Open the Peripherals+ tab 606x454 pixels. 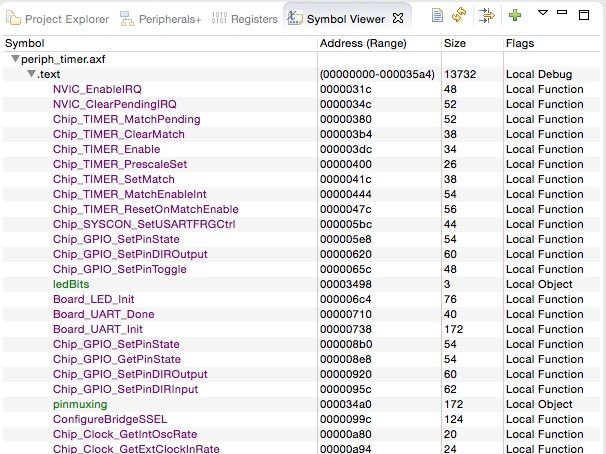160,19
